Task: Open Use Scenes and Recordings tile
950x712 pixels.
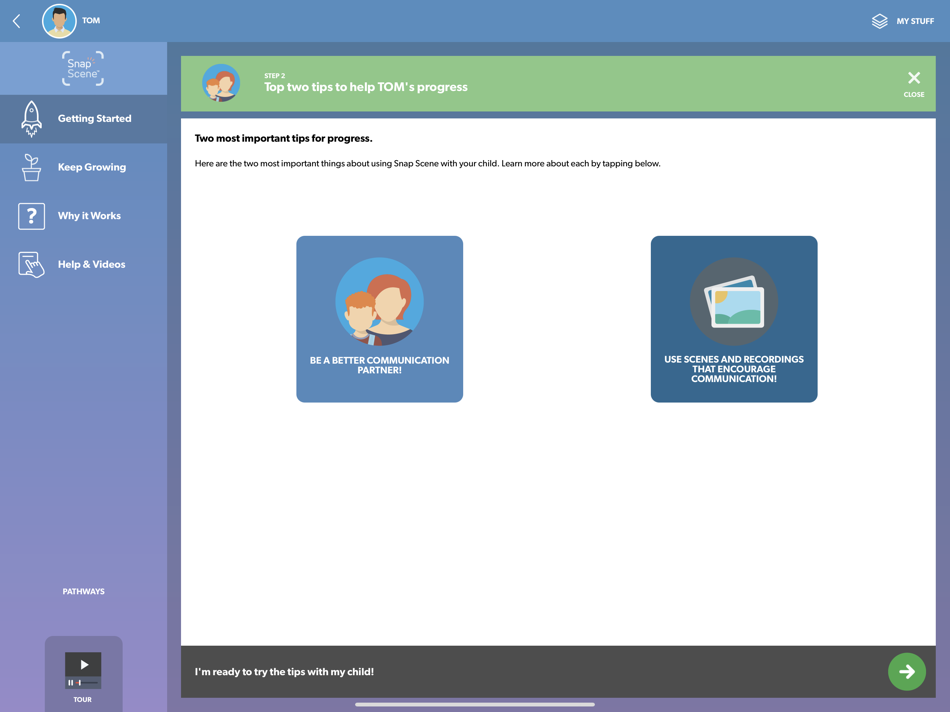Action: tap(734, 319)
